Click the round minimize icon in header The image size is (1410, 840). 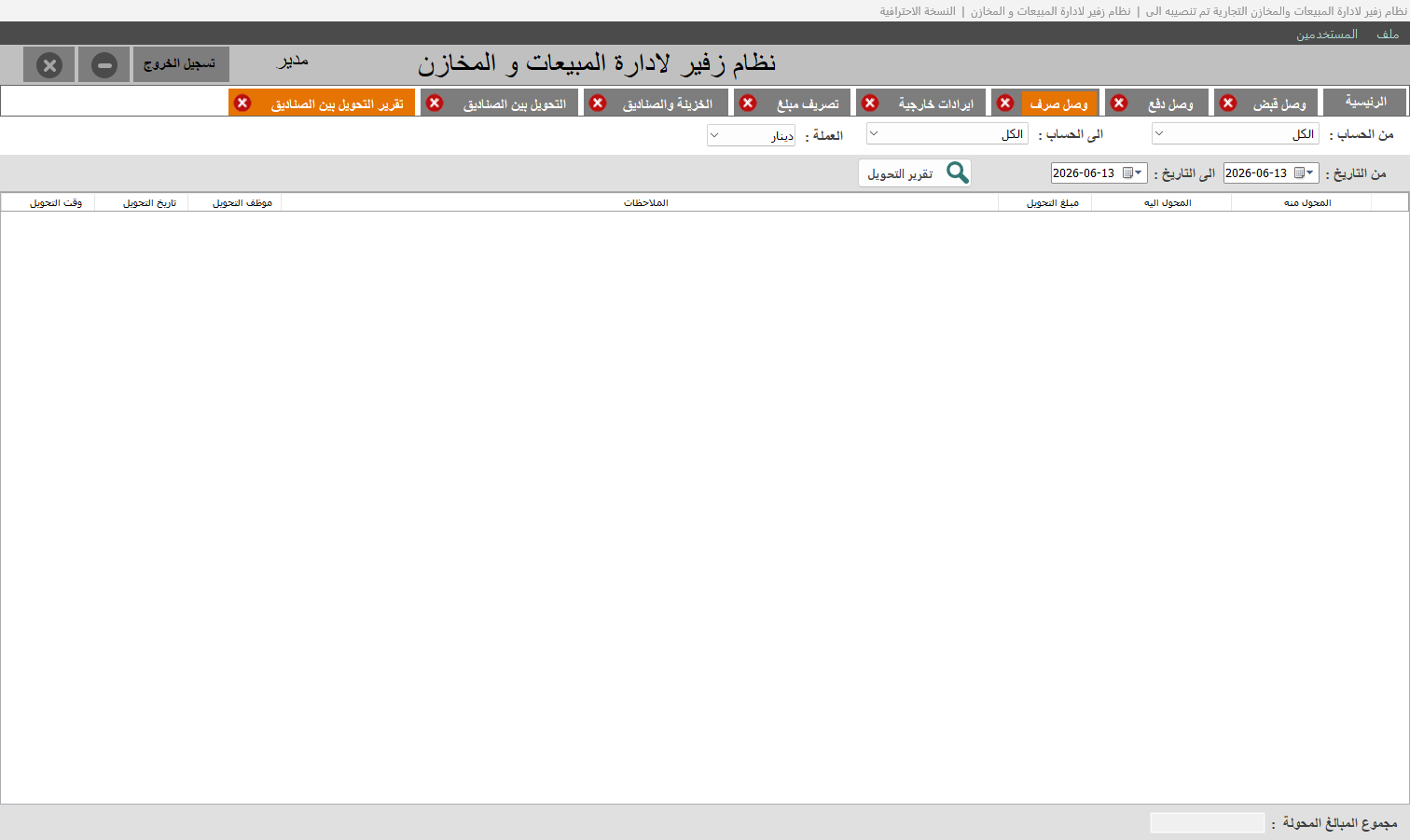click(x=104, y=65)
